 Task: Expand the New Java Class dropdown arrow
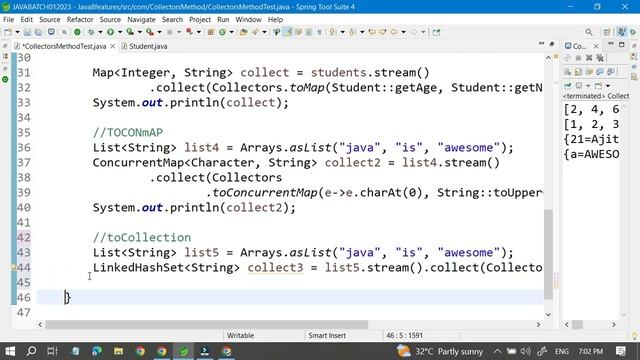231,32
